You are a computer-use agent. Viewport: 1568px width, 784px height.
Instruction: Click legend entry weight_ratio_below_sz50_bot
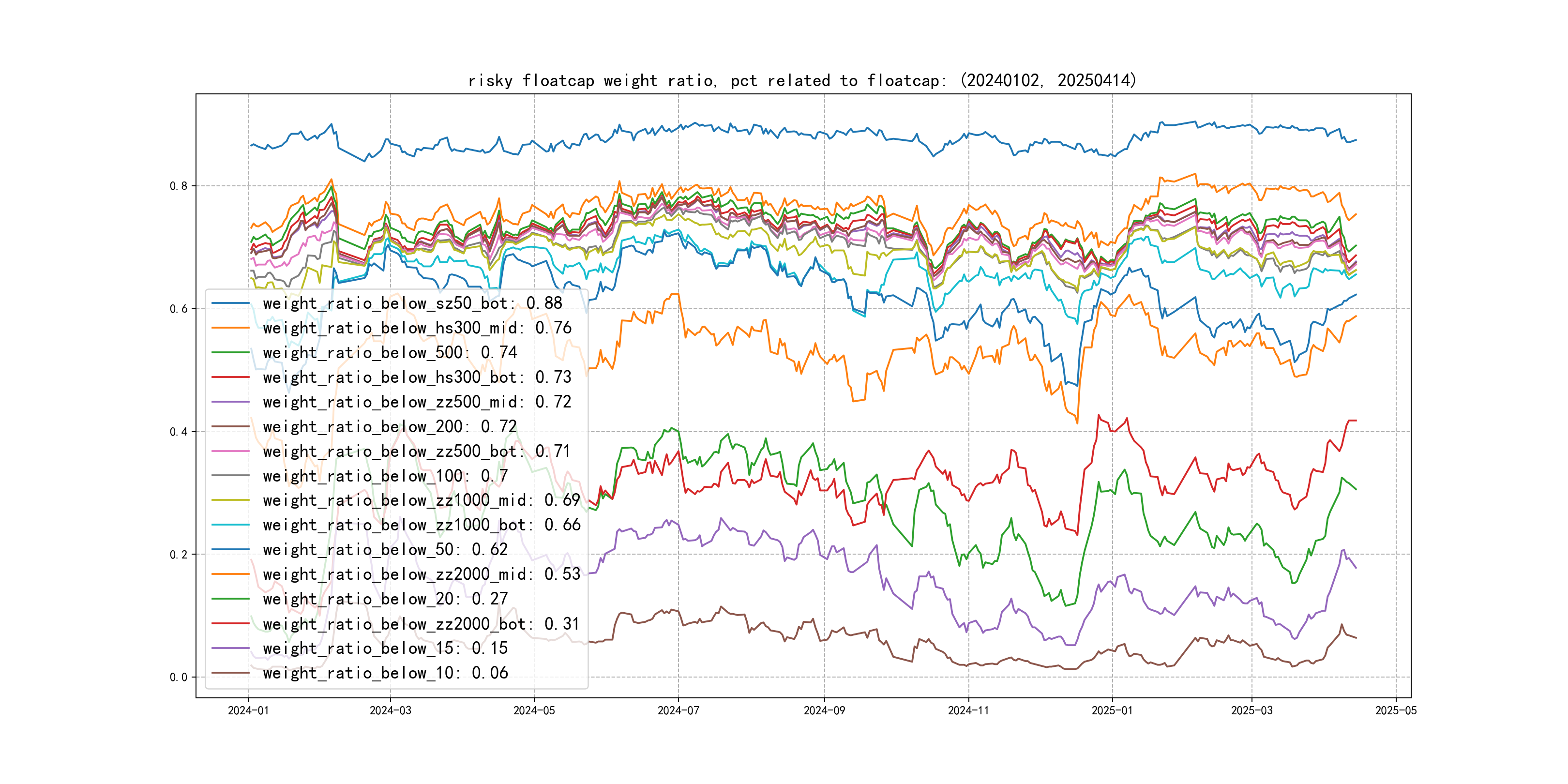[x=412, y=303]
